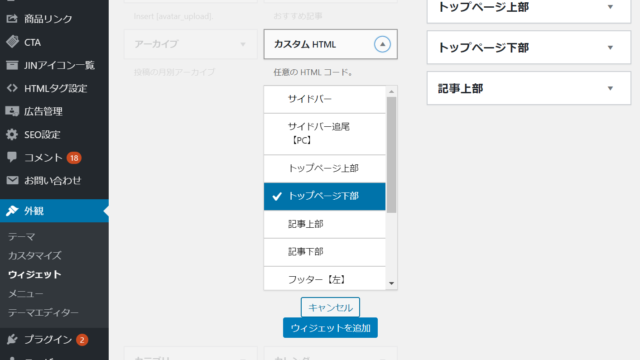Viewport: 640px width, 360px height.
Task: Click the キャンセル button
Action: click(x=330, y=307)
